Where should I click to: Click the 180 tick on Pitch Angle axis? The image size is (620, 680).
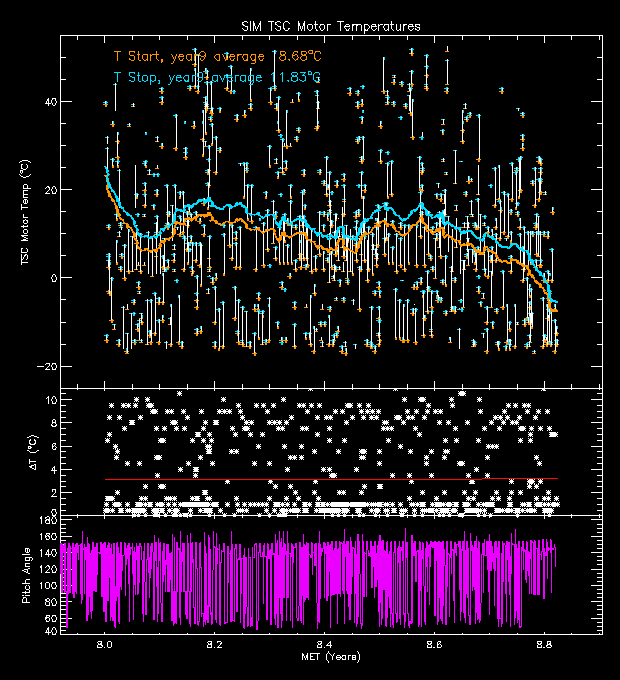point(46,521)
